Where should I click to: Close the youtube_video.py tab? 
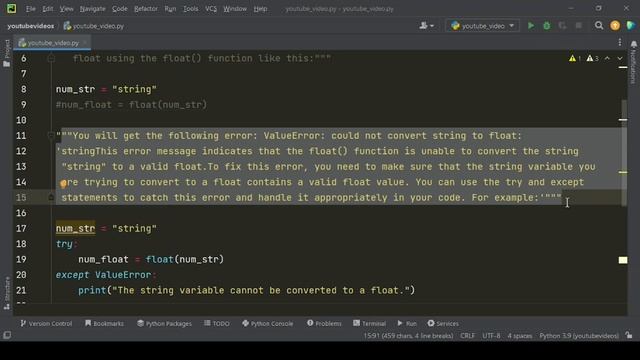[x=85, y=42]
